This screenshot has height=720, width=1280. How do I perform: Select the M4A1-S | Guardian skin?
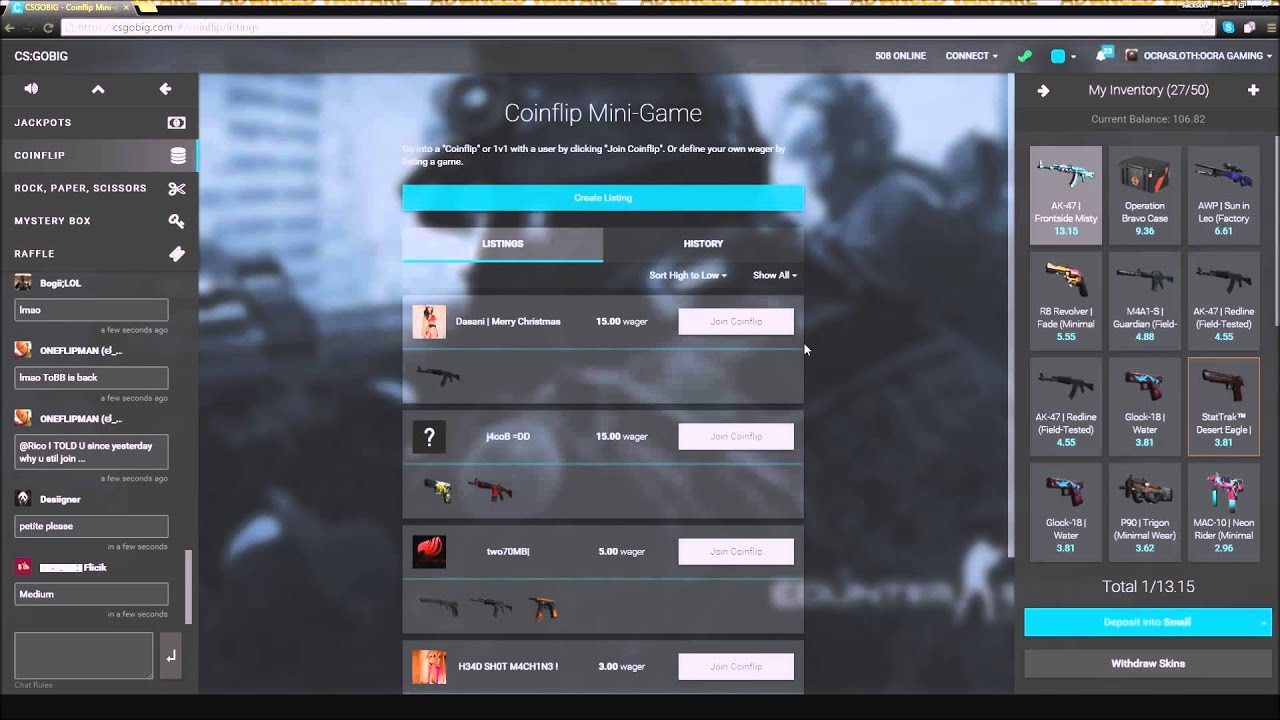(x=1145, y=300)
